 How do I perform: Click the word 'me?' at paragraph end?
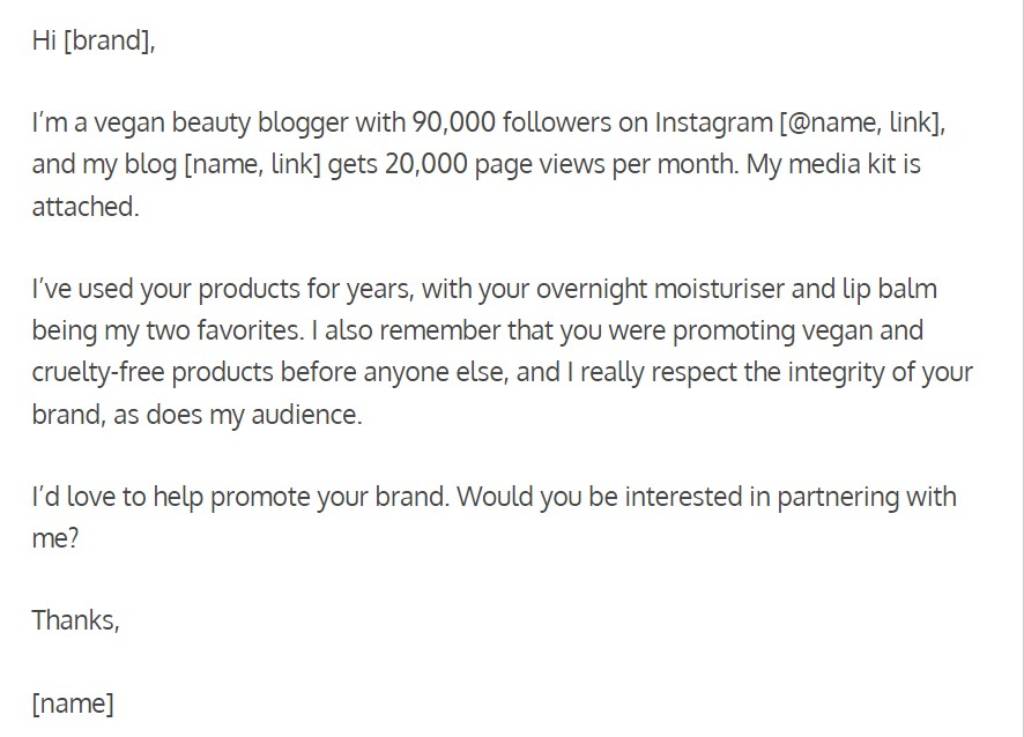pyautogui.click(x=55, y=539)
